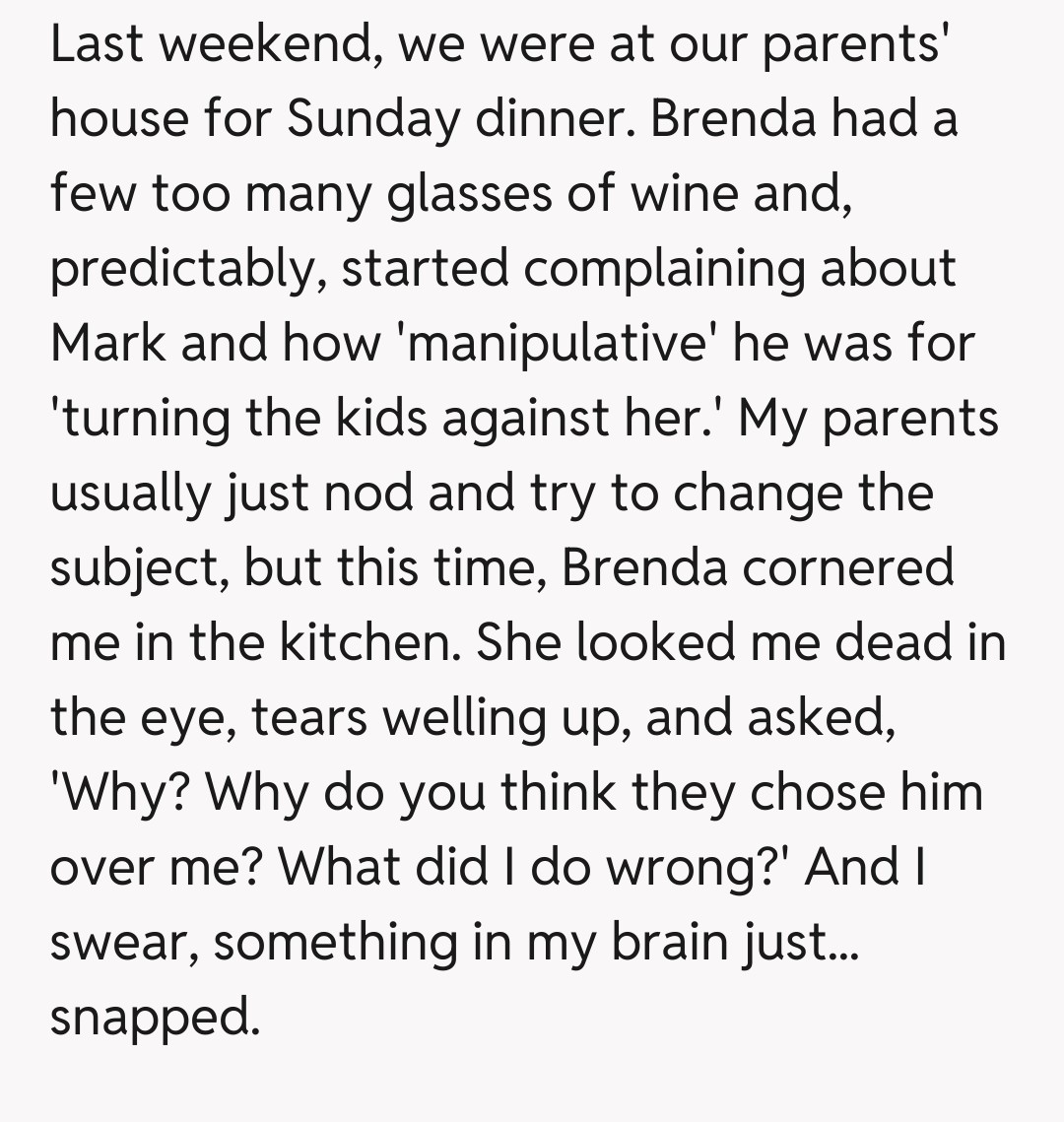The width and height of the screenshot is (1064, 1122).
Task: Click the word "Sunday" in the text
Action: [373, 121]
